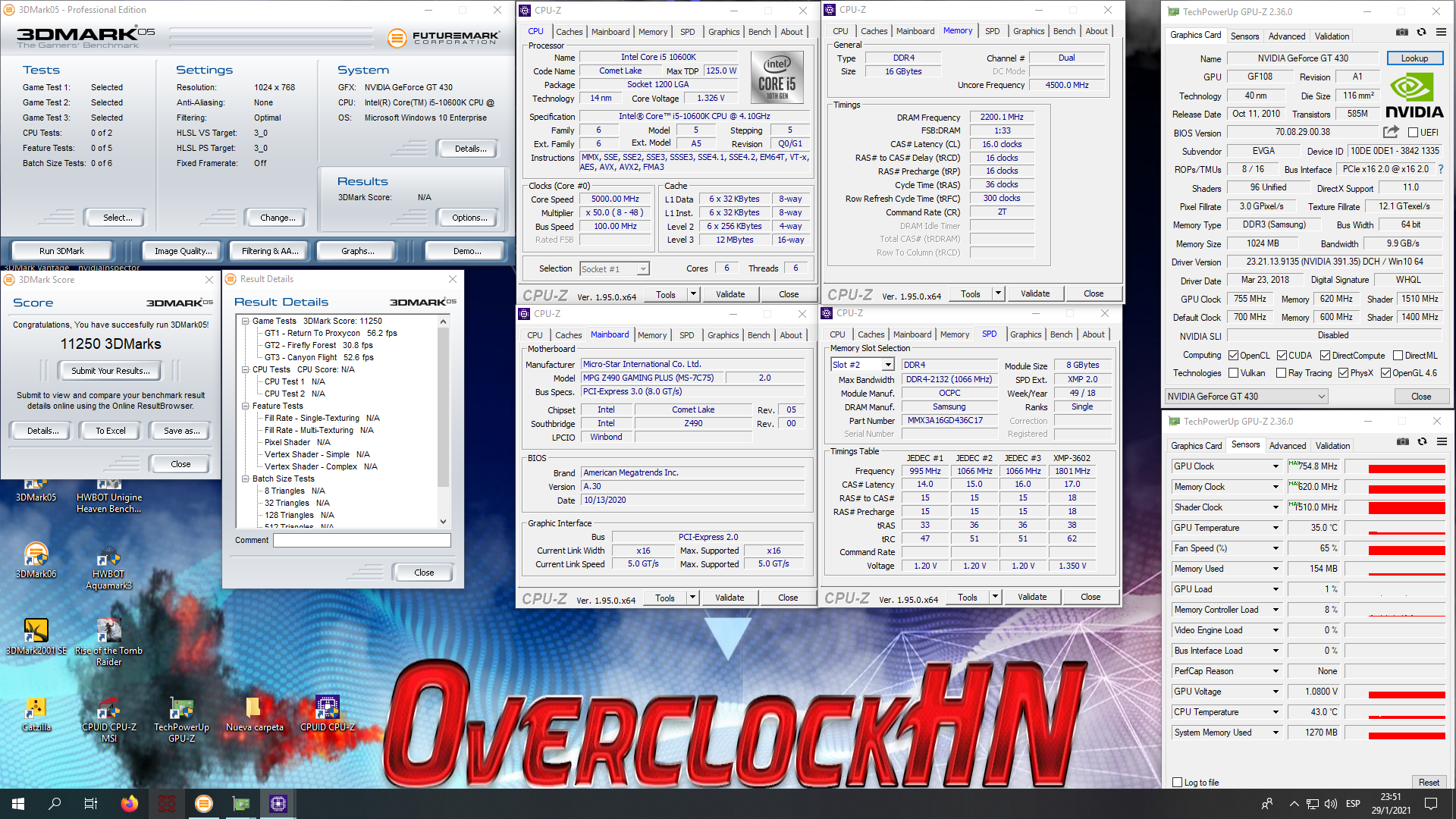Launch HWBOT Aquamark3 desktop icon
This screenshot has height=819, width=1456.
click(108, 567)
